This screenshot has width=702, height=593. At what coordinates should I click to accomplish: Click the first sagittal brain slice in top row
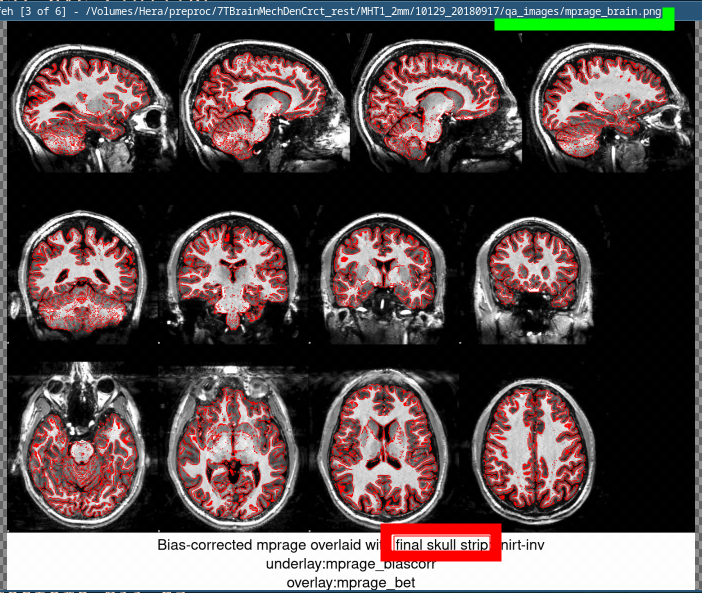pyautogui.click(x=93, y=108)
